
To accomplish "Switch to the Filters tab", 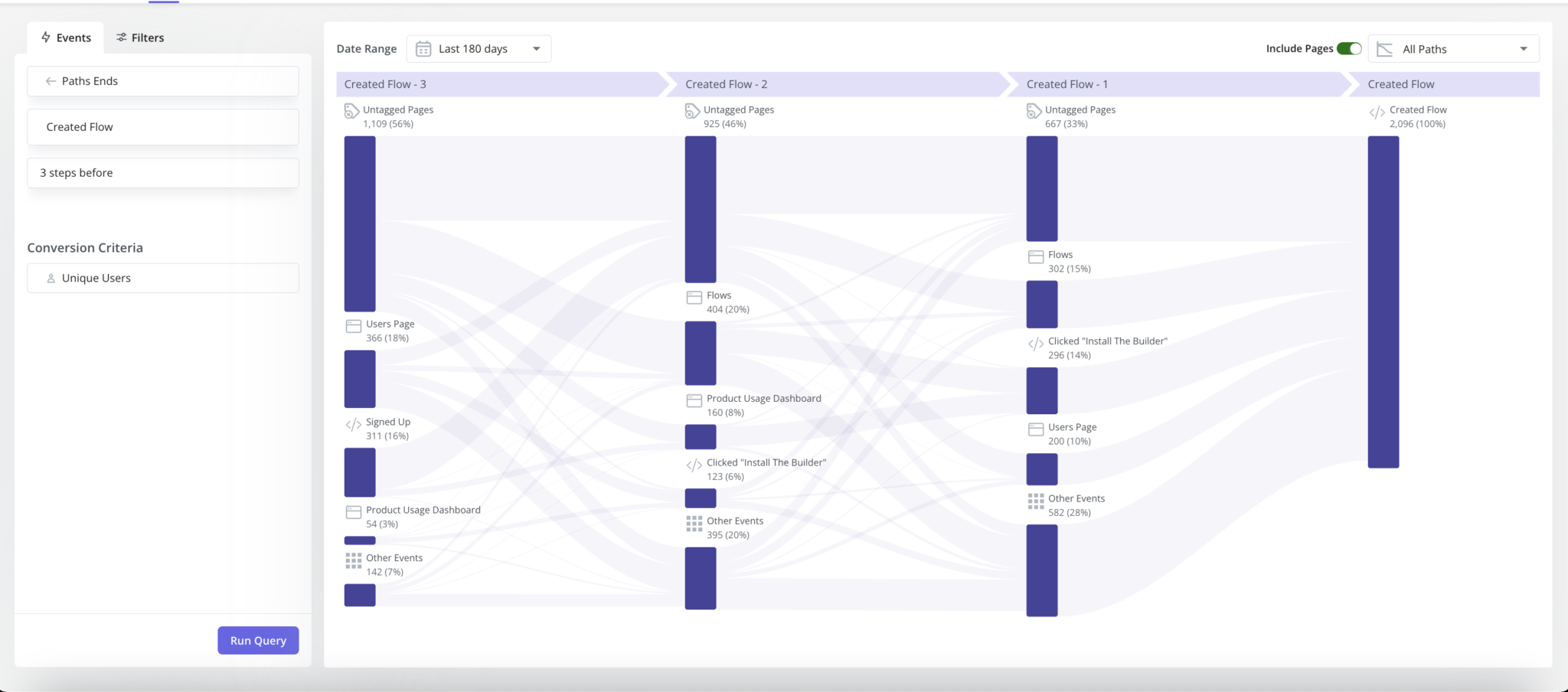I will click(x=140, y=37).
